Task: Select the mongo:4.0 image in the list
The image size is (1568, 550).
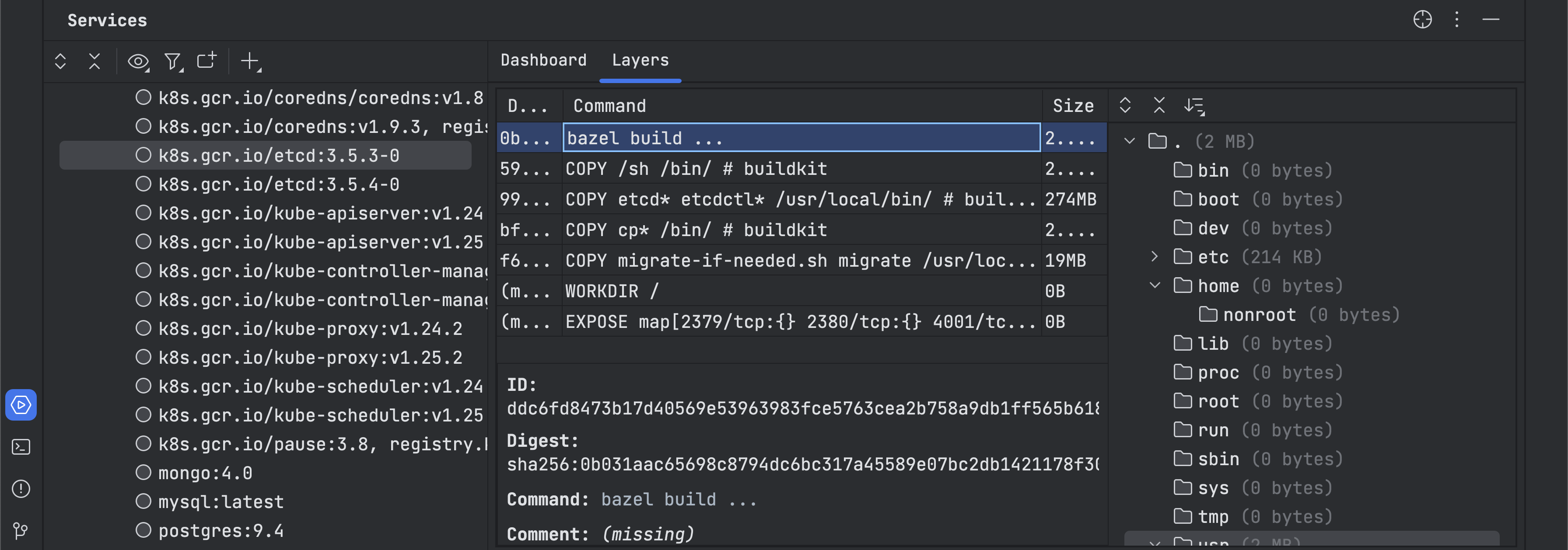Action: pos(205,473)
